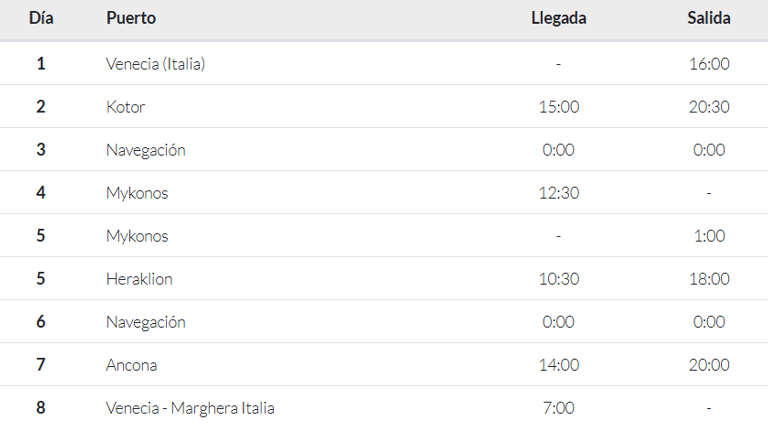The height and width of the screenshot is (442, 768).
Task: Click Heraklion arrival time 10:30
Action: pyautogui.click(x=559, y=279)
